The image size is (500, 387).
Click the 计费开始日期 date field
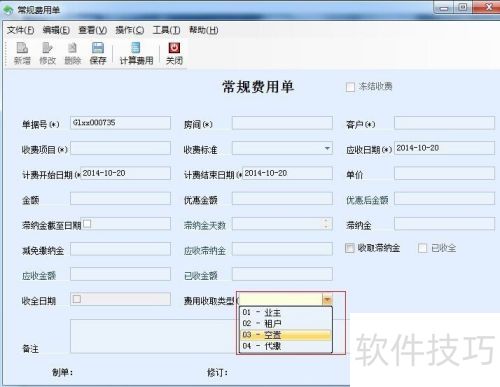pos(125,173)
